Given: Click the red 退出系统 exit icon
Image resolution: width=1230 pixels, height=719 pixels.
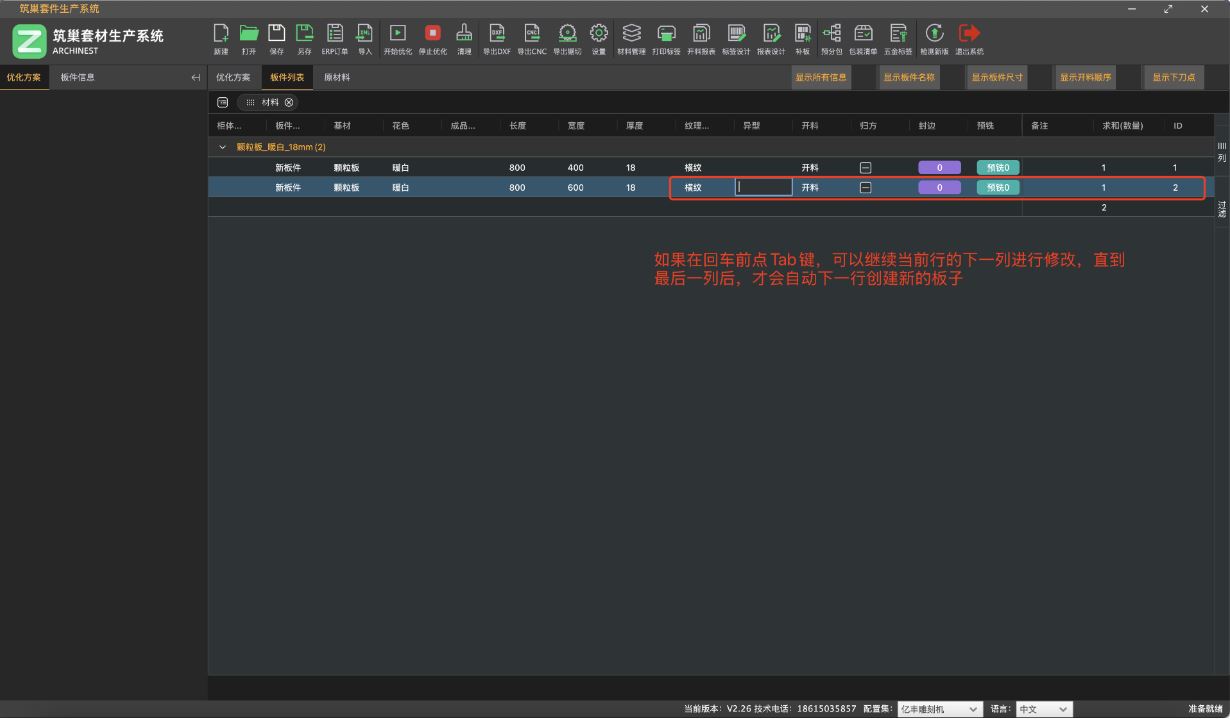Looking at the screenshot, I should [x=968, y=35].
